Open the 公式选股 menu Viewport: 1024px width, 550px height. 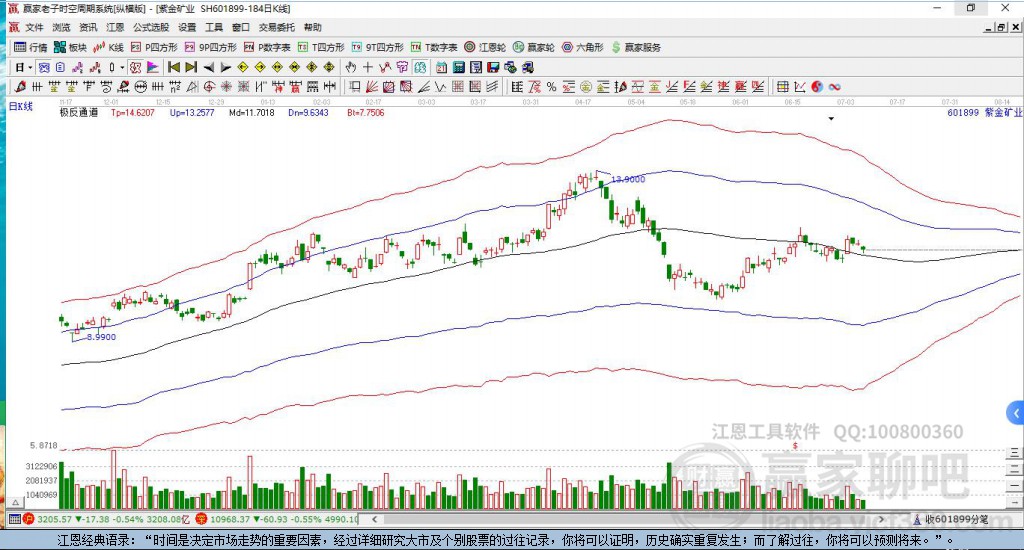click(x=151, y=27)
